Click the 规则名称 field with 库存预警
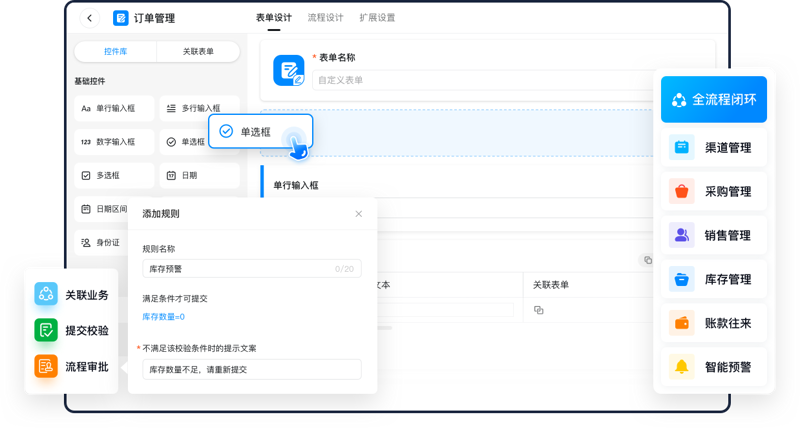 pos(252,269)
